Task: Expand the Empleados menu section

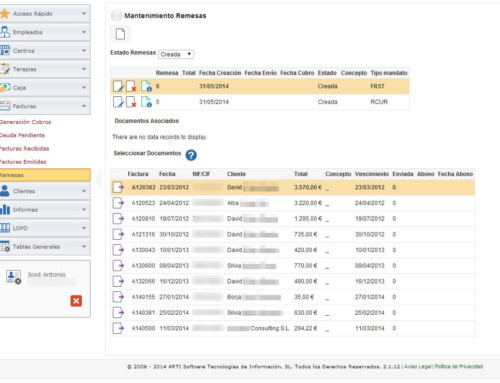Action: coord(45,32)
